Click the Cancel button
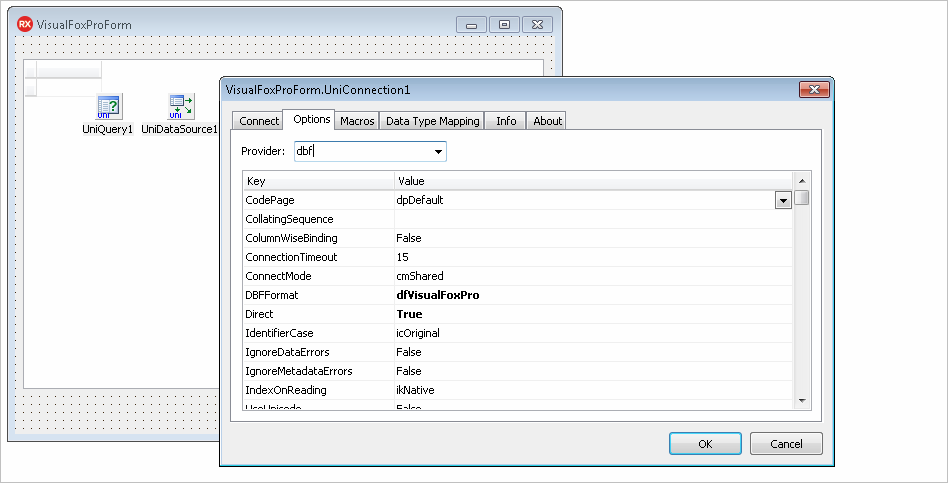Viewport: 948px width, 483px height. pos(786,444)
